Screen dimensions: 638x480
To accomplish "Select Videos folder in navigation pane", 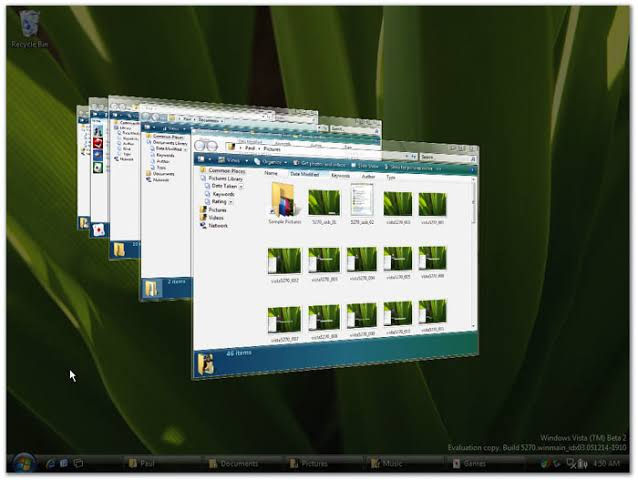I will [212, 218].
